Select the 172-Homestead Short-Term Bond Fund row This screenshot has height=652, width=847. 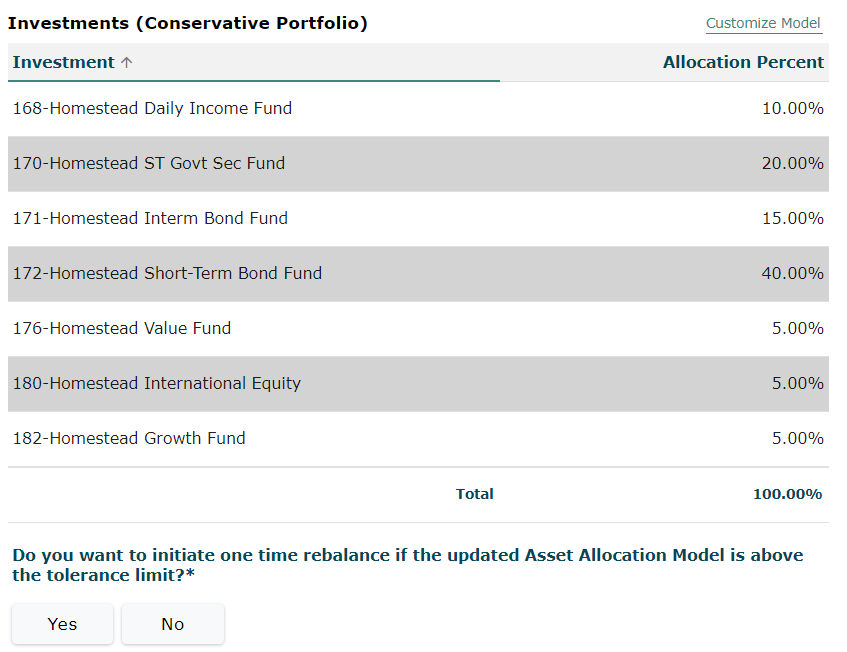coord(418,274)
